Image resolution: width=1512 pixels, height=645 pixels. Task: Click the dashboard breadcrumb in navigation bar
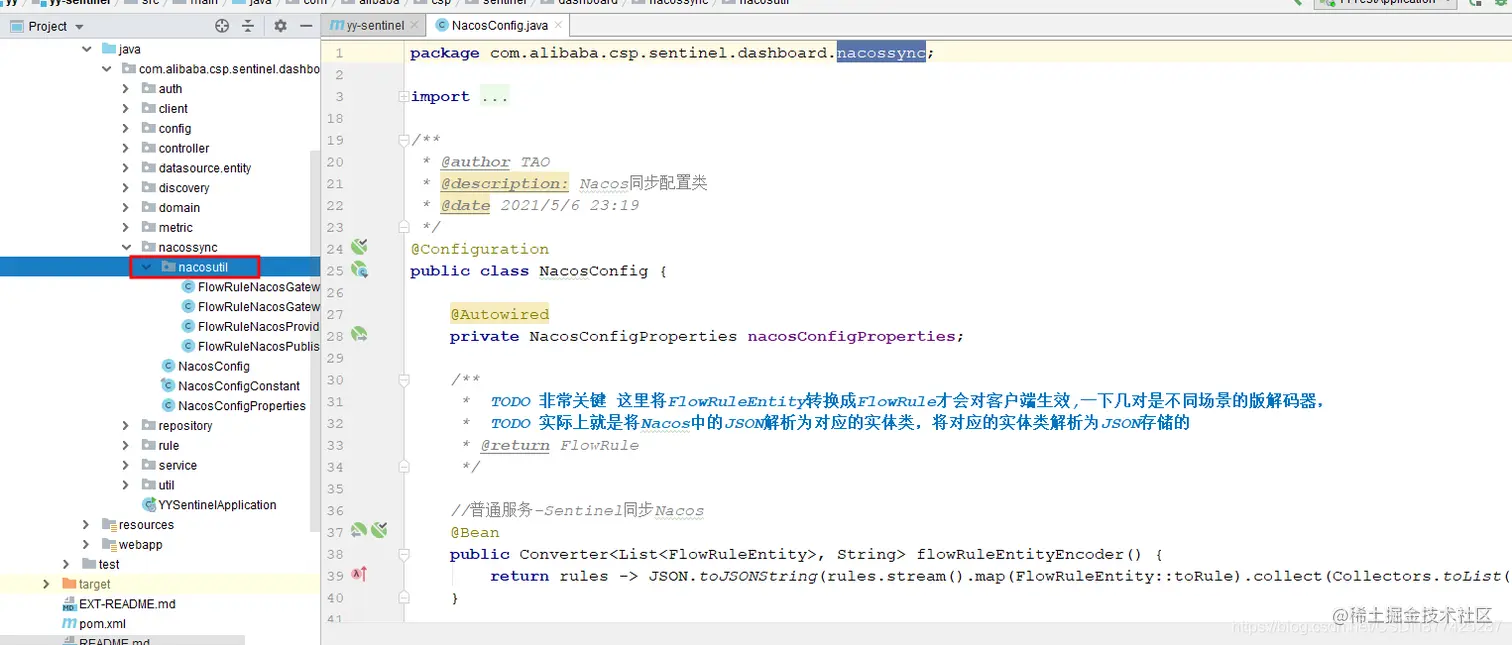coord(588,2)
